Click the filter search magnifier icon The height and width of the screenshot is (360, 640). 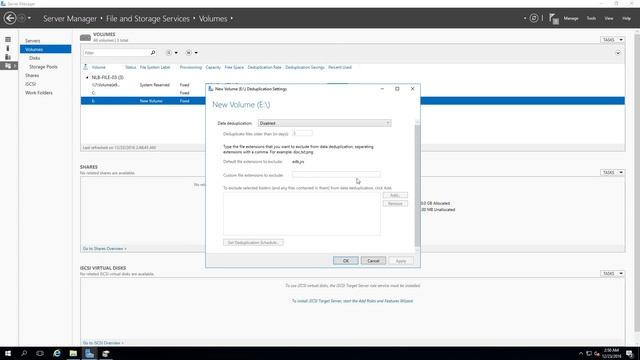click(x=153, y=53)
